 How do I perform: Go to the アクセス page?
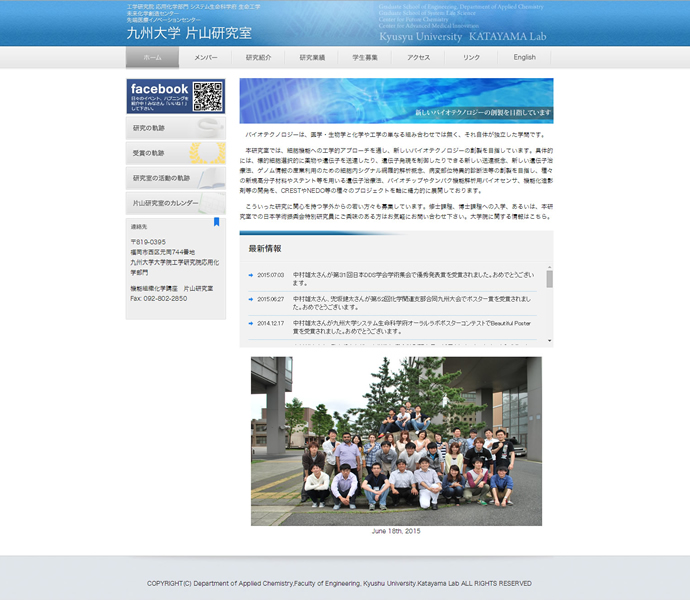418,57
